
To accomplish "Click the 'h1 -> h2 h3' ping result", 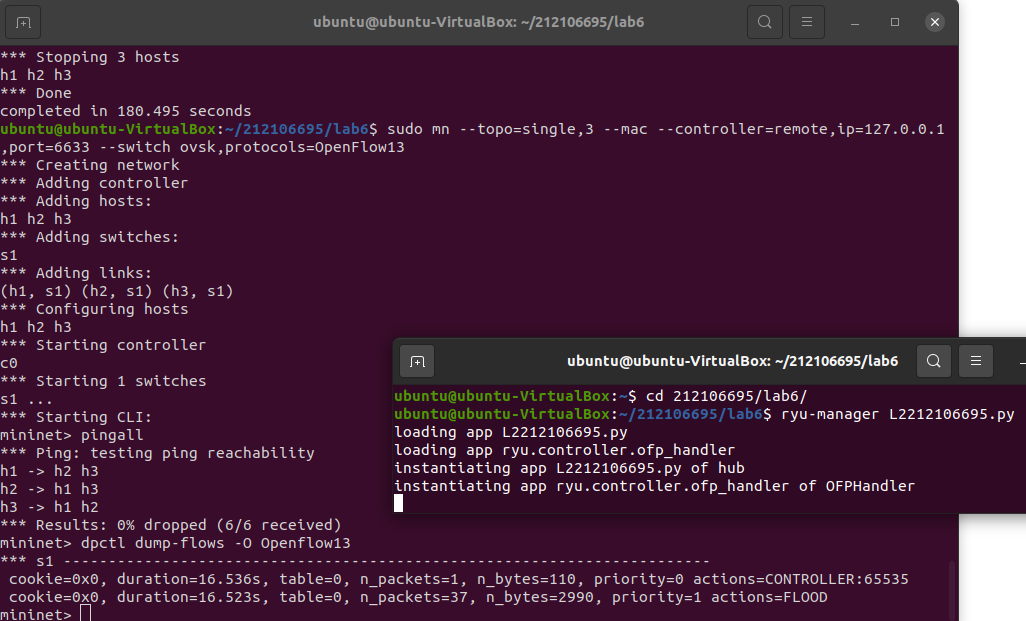I will pyautogui.click(x=49, y=471).
